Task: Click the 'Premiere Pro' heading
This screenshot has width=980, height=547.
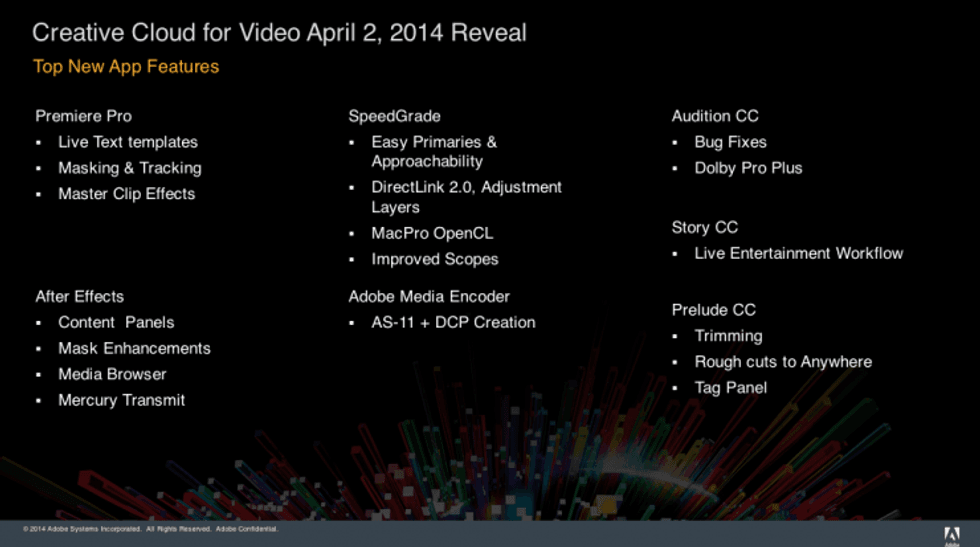Action: 84,116
